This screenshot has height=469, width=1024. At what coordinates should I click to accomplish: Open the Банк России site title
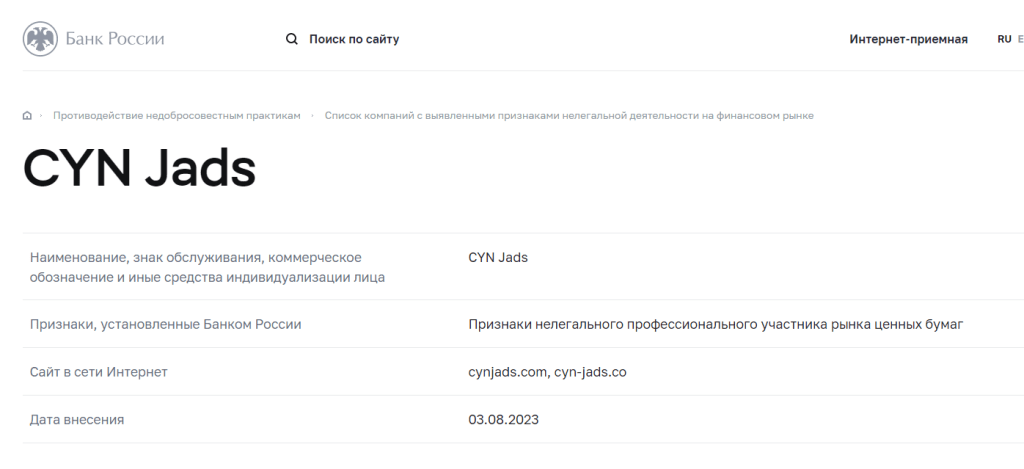click(115, 39)
